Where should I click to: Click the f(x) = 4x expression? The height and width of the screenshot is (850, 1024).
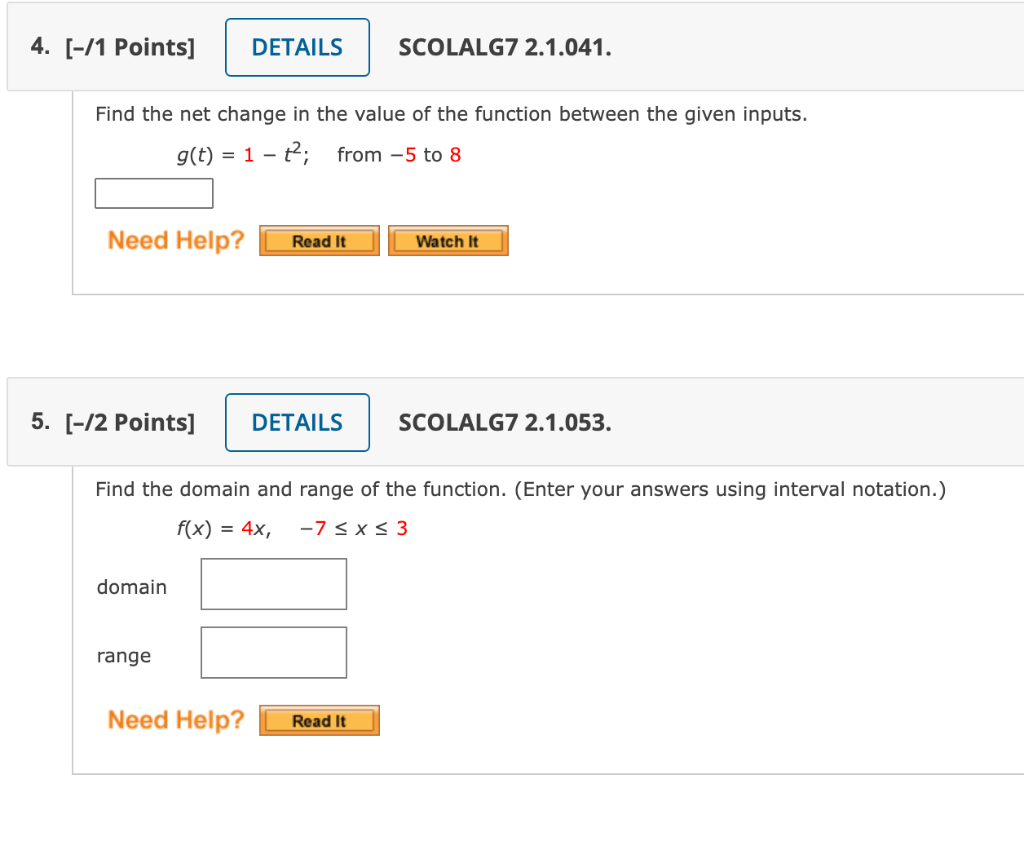[220, 528]
